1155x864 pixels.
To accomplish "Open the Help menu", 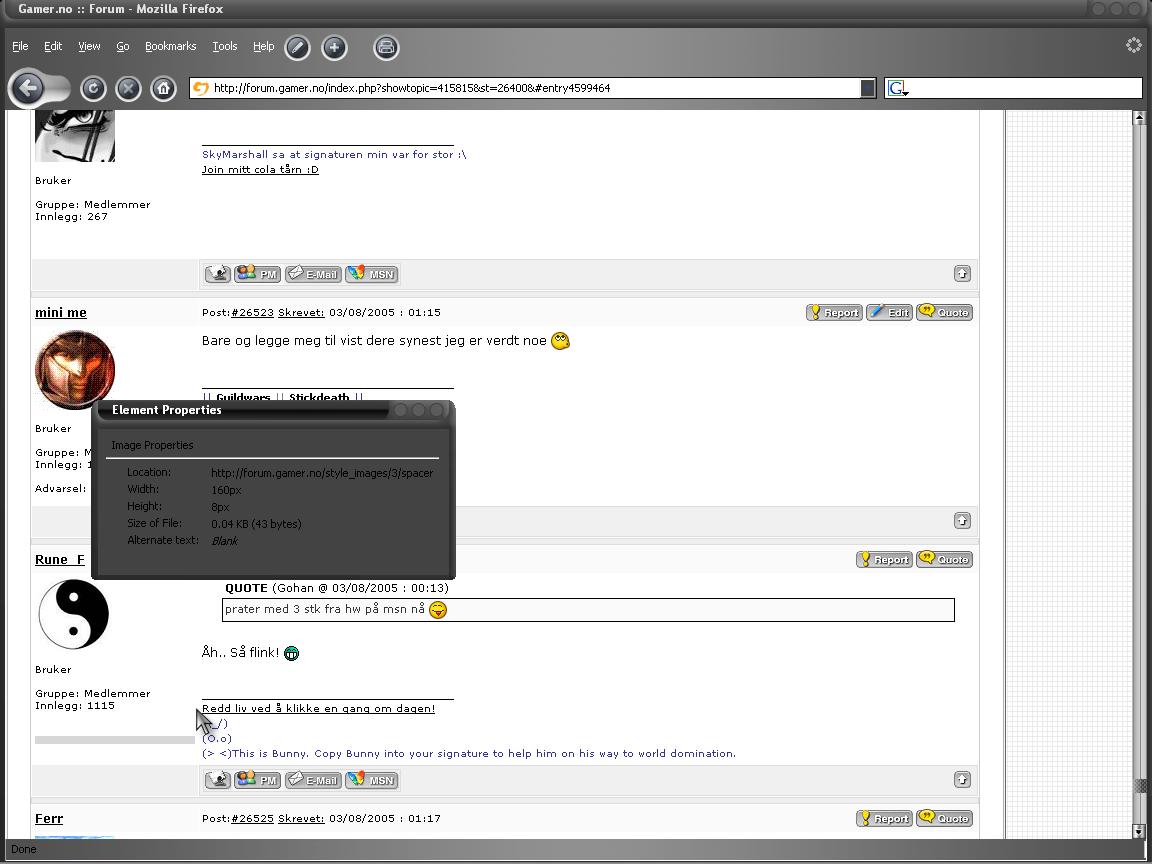I will (264, 46).
